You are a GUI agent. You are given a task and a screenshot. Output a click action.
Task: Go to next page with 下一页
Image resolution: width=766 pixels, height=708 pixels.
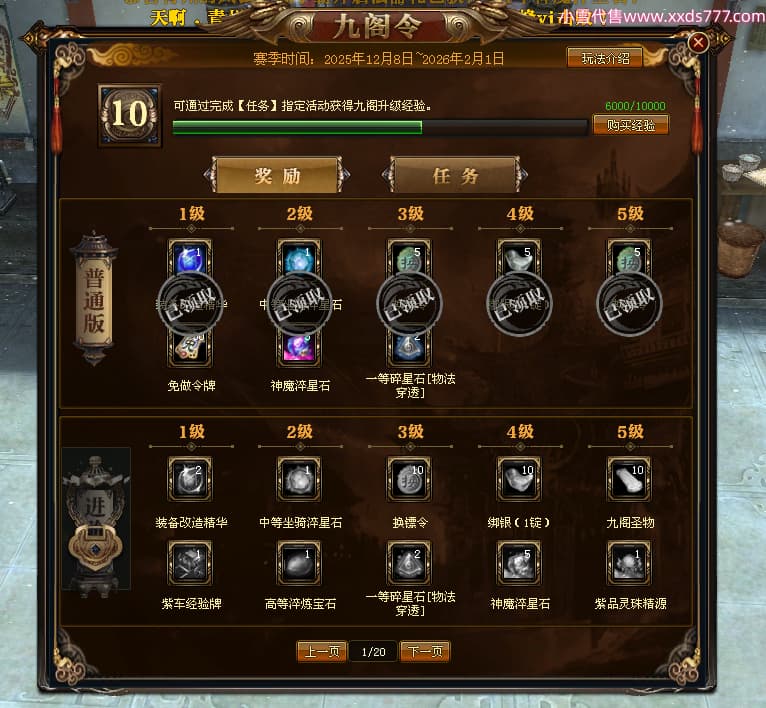point(425,651)
